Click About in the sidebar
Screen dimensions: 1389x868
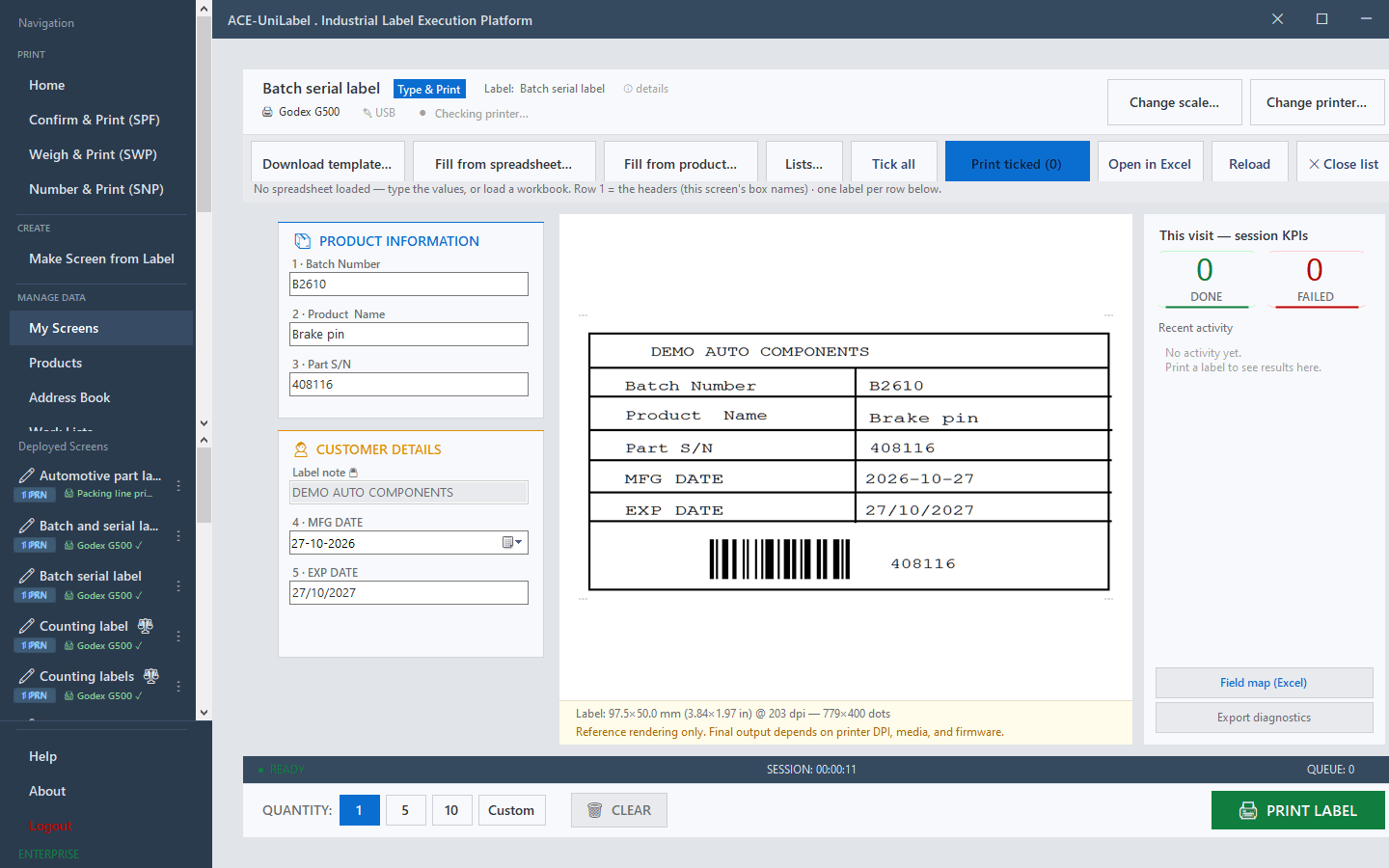47,791
